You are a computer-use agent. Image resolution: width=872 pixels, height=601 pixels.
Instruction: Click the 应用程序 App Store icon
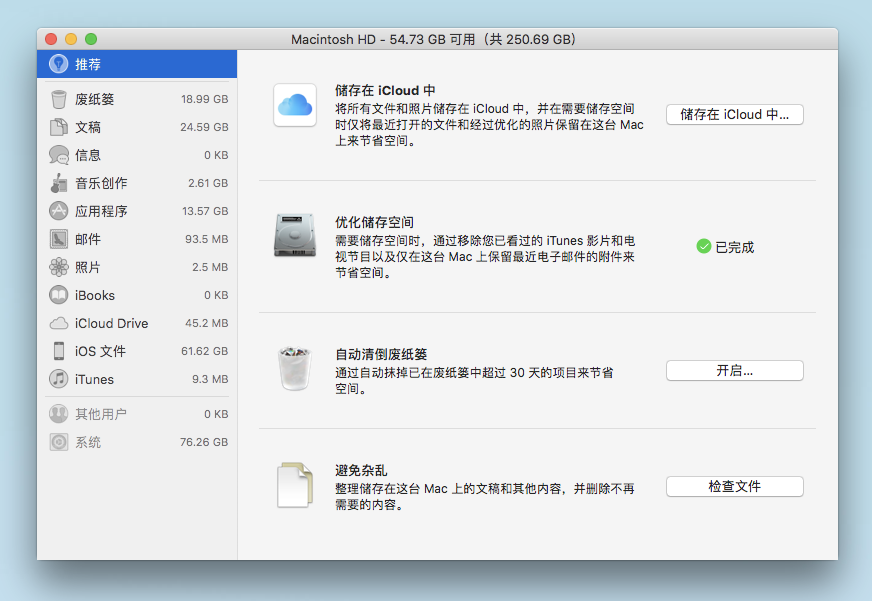point(58,211)
